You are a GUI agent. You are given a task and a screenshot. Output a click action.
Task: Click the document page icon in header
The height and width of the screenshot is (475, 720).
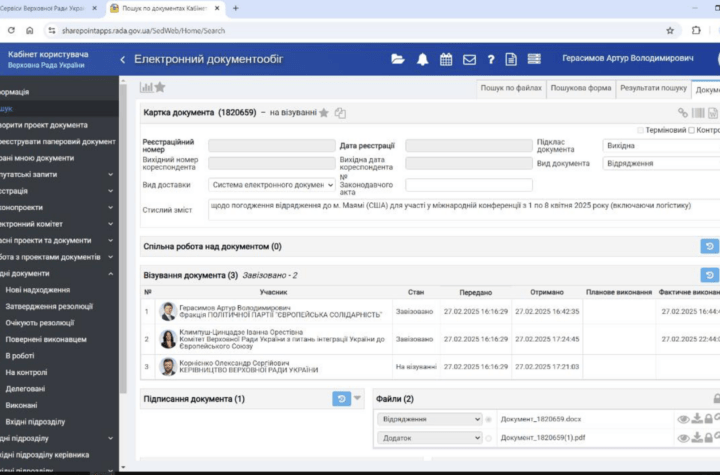click(x=511, y=59)
